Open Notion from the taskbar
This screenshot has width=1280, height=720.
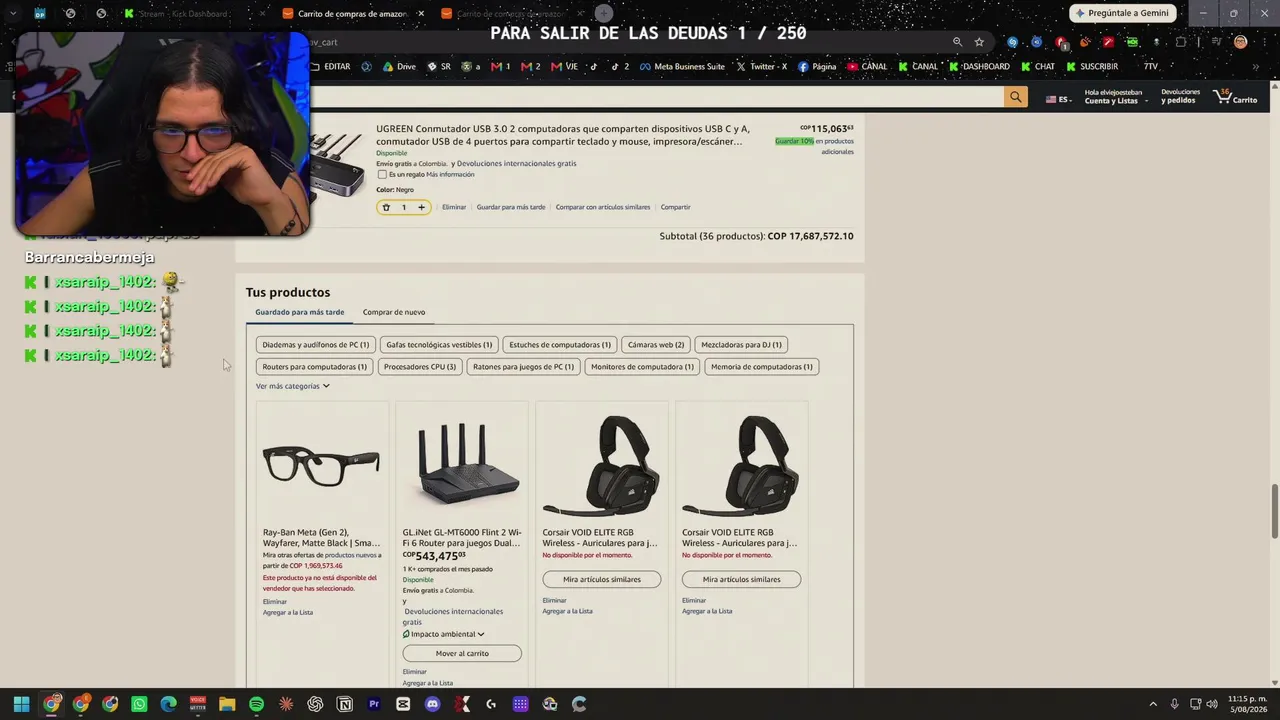coord(345,704)
